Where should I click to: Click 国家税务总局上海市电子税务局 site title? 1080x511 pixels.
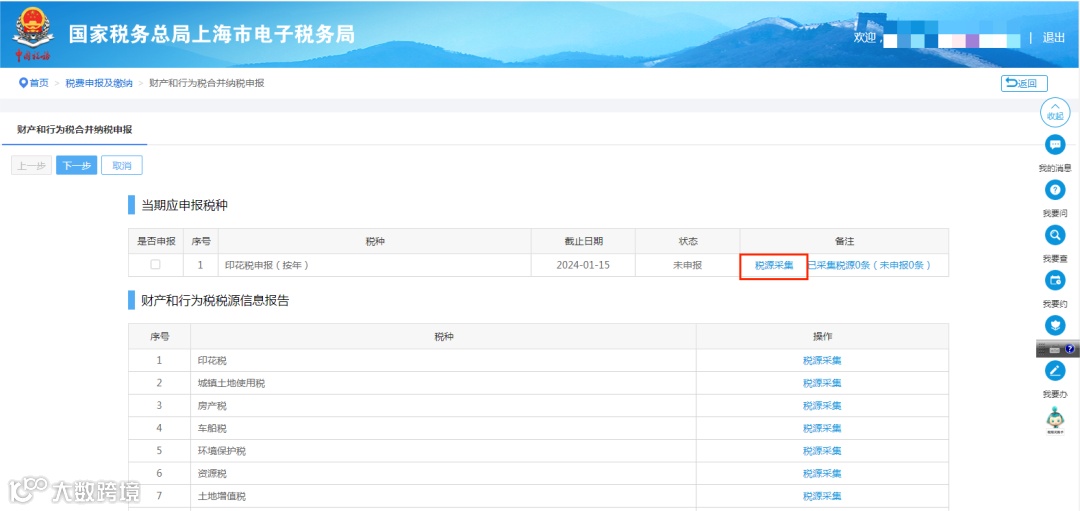[211, 34]
